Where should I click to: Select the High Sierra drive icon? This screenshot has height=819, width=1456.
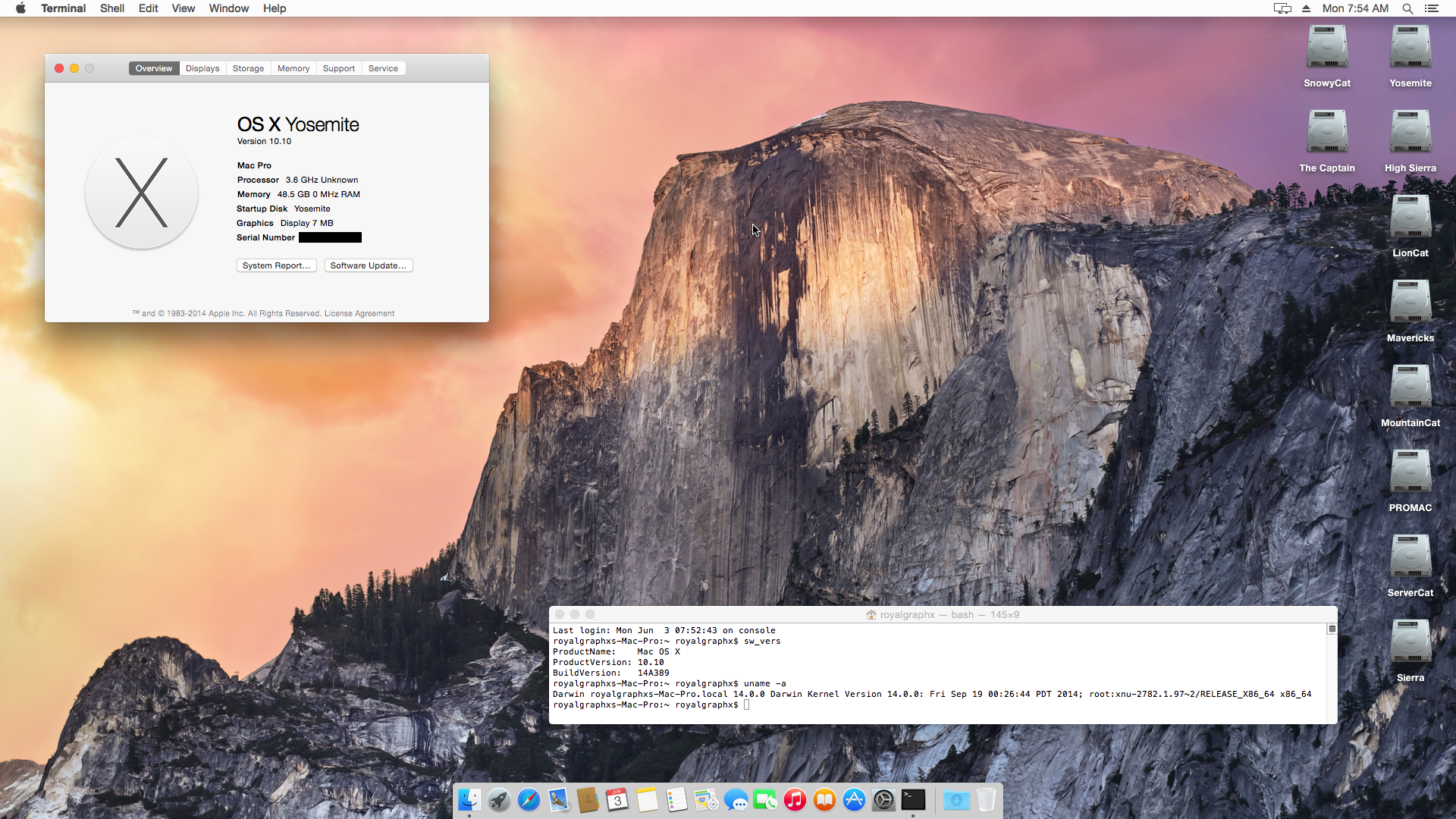tap(1410, 132)
